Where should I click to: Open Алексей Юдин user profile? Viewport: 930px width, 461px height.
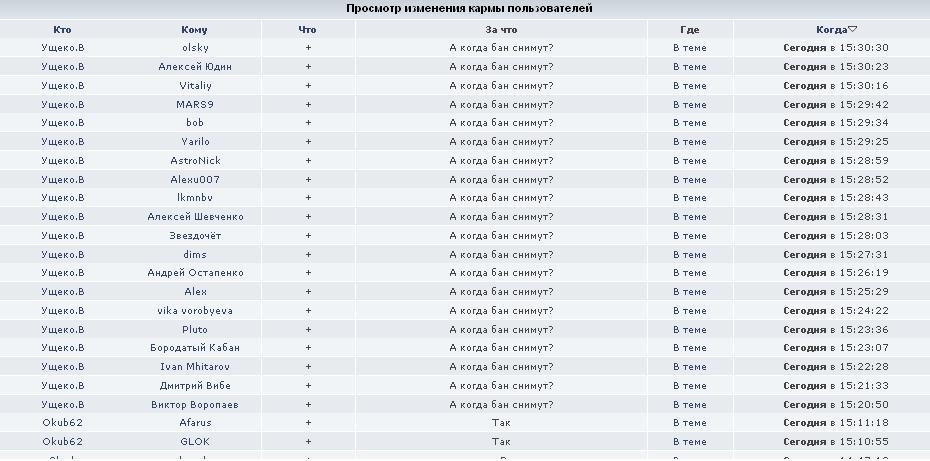tap(195, 66)
